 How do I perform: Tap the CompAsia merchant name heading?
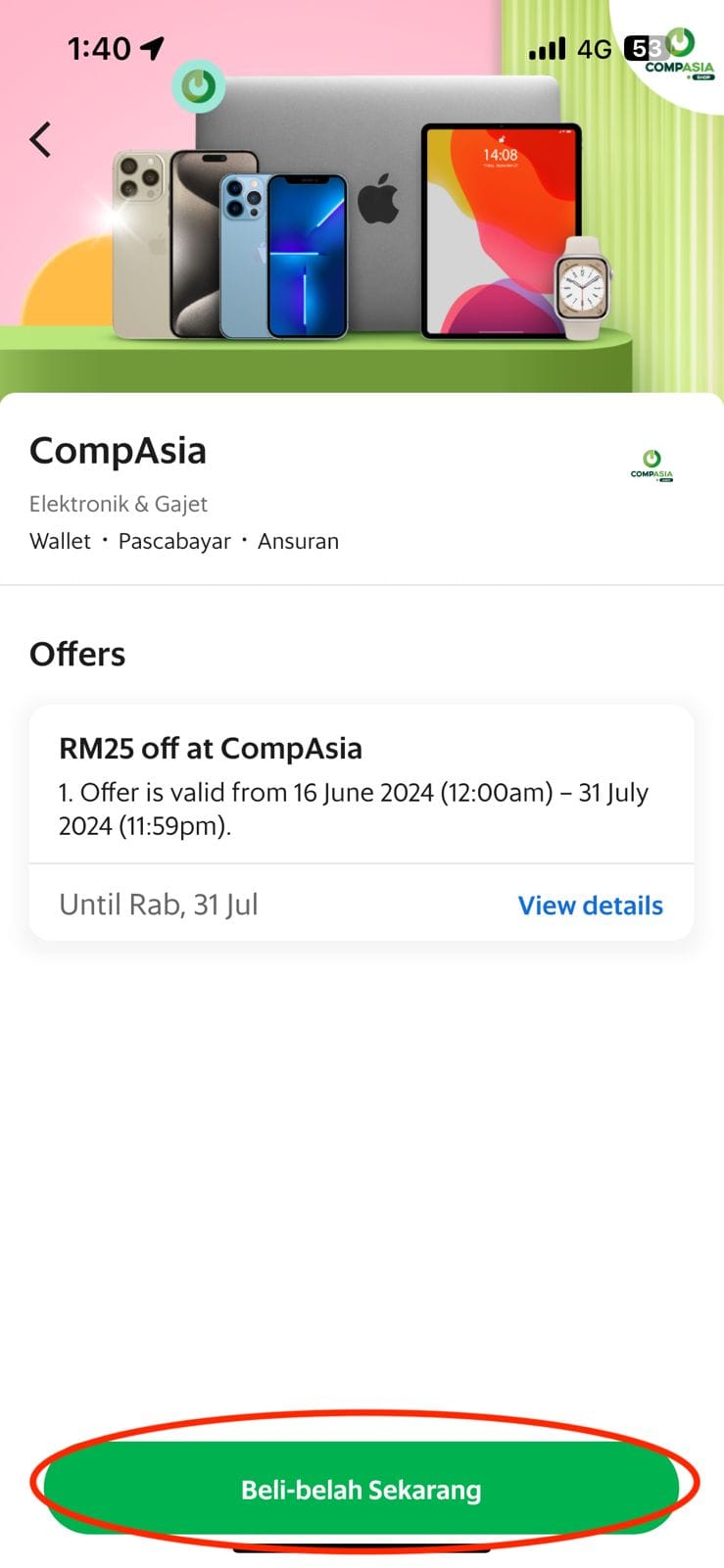coord(118,451)
